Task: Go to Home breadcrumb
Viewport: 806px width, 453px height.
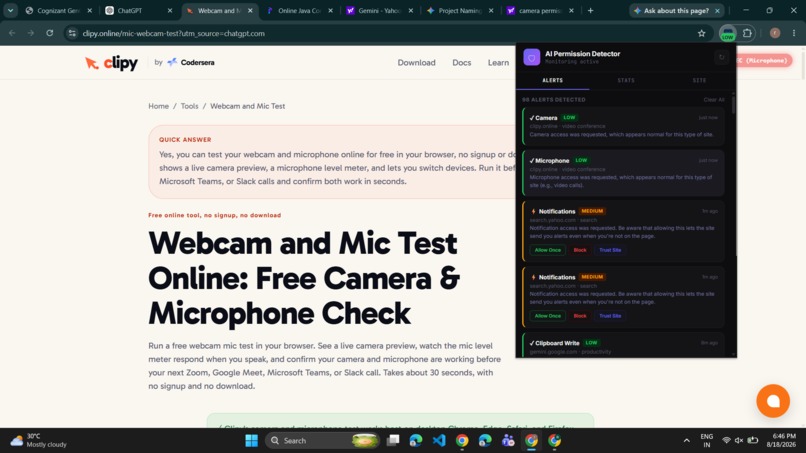Action: [x=158, y=106]
